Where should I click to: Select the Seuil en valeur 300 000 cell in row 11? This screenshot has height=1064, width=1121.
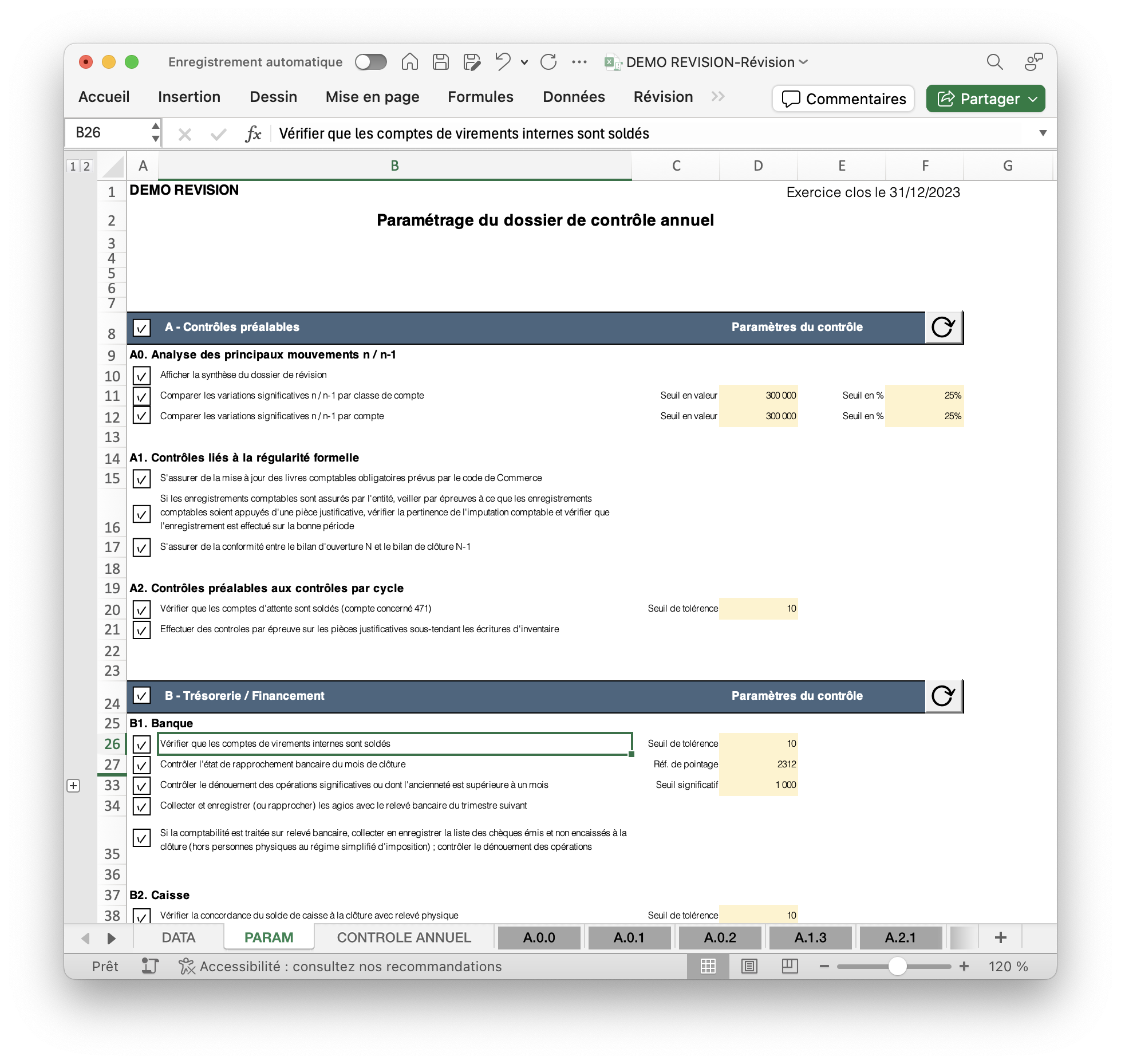point(759,396)
